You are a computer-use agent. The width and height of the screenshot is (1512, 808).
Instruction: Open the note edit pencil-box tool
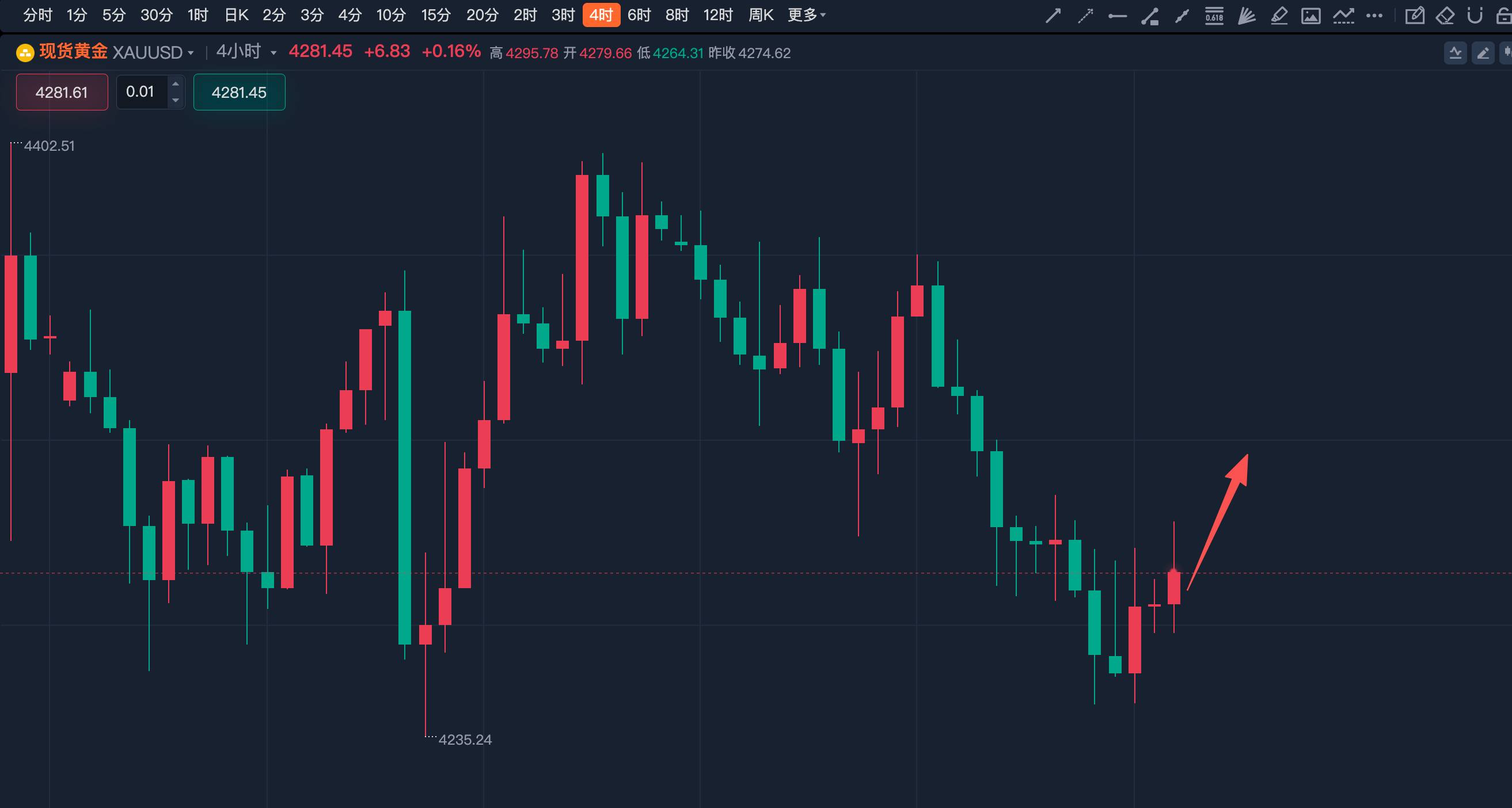point(1415,16)
